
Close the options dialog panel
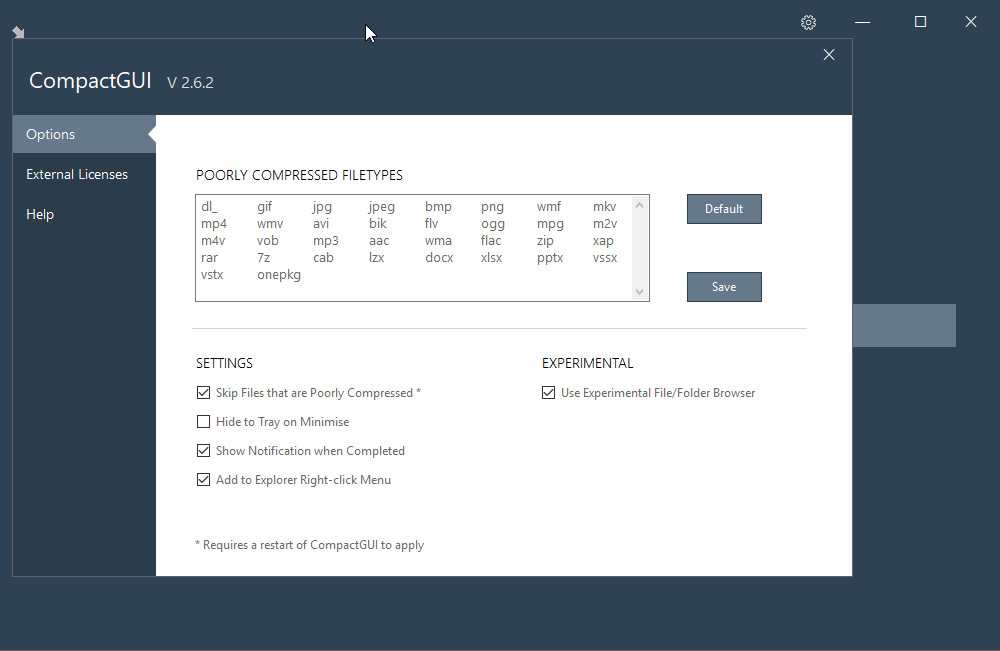pyautogui.click(x=828, y=55)
